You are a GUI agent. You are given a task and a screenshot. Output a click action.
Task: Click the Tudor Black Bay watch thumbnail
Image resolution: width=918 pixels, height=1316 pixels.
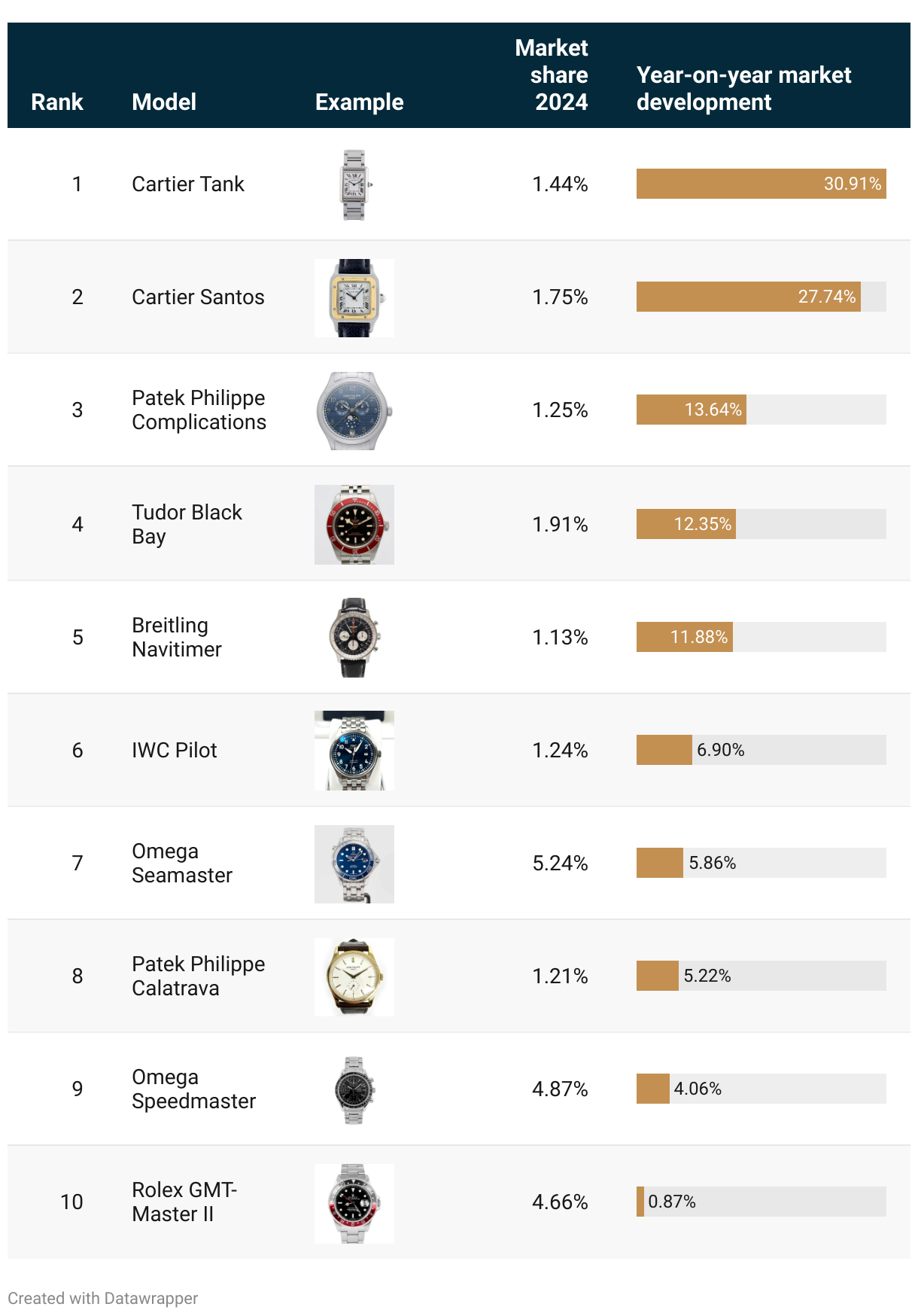(x=354, y=525)
